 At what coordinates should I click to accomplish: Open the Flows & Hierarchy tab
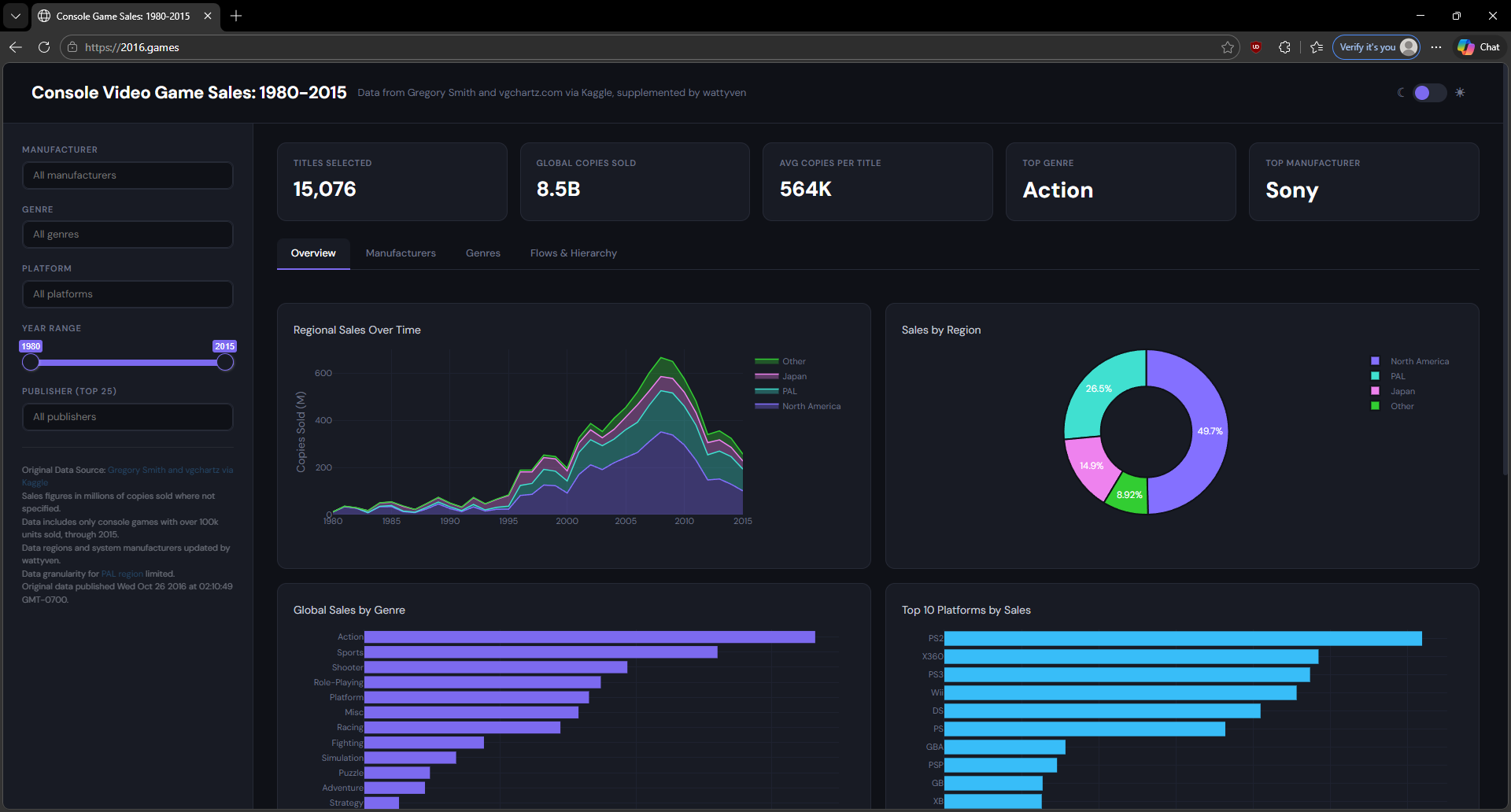pos(573,253)
